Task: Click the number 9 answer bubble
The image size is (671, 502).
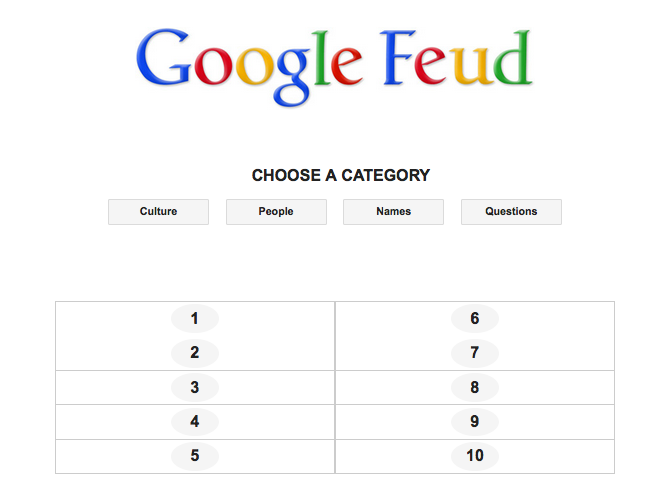Action: (475, 422)
